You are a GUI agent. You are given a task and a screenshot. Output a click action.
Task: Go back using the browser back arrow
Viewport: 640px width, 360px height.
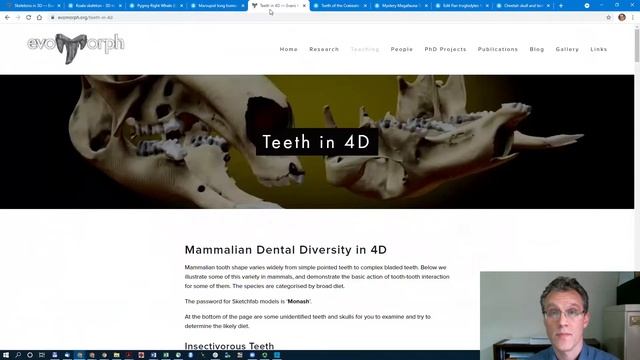[x=7, y=18]
